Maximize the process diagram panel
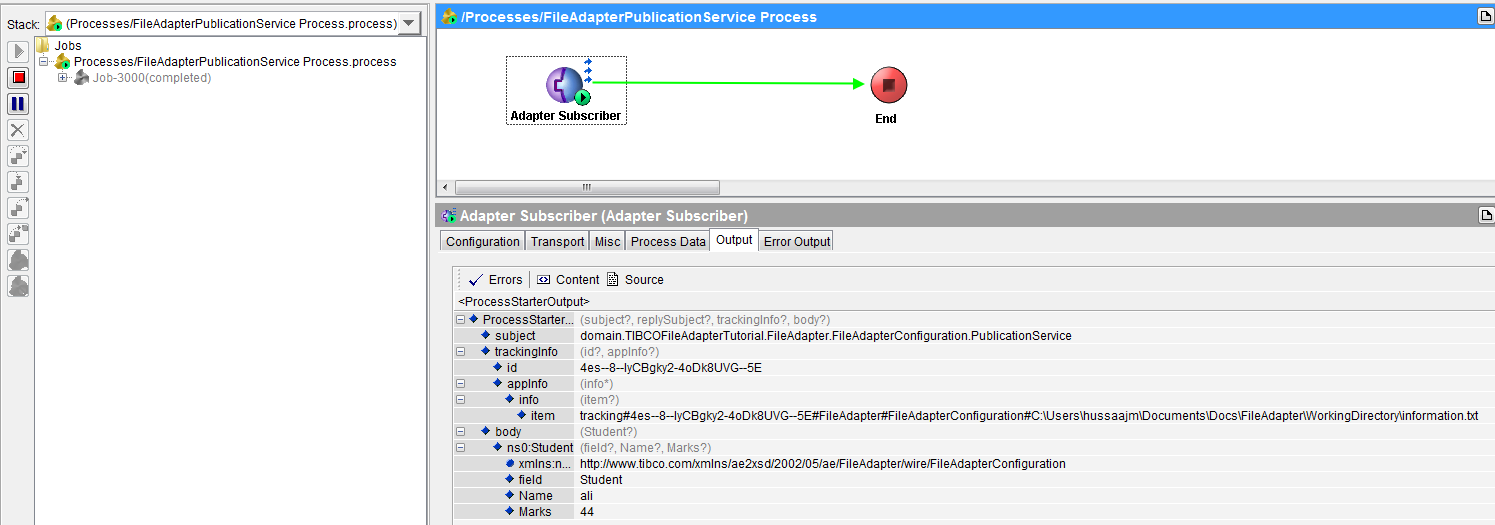Screen dimensions: 1495x525 (x=1486, y=16)
